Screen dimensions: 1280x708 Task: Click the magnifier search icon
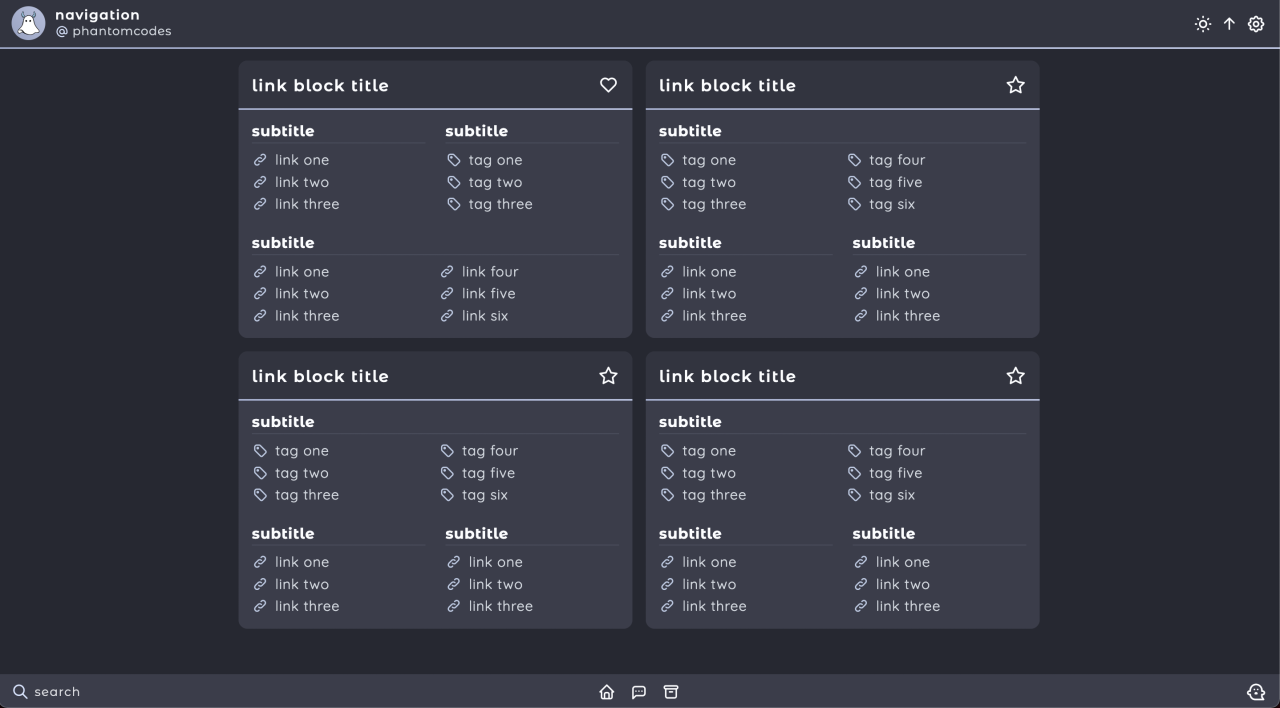pos(20,692)
